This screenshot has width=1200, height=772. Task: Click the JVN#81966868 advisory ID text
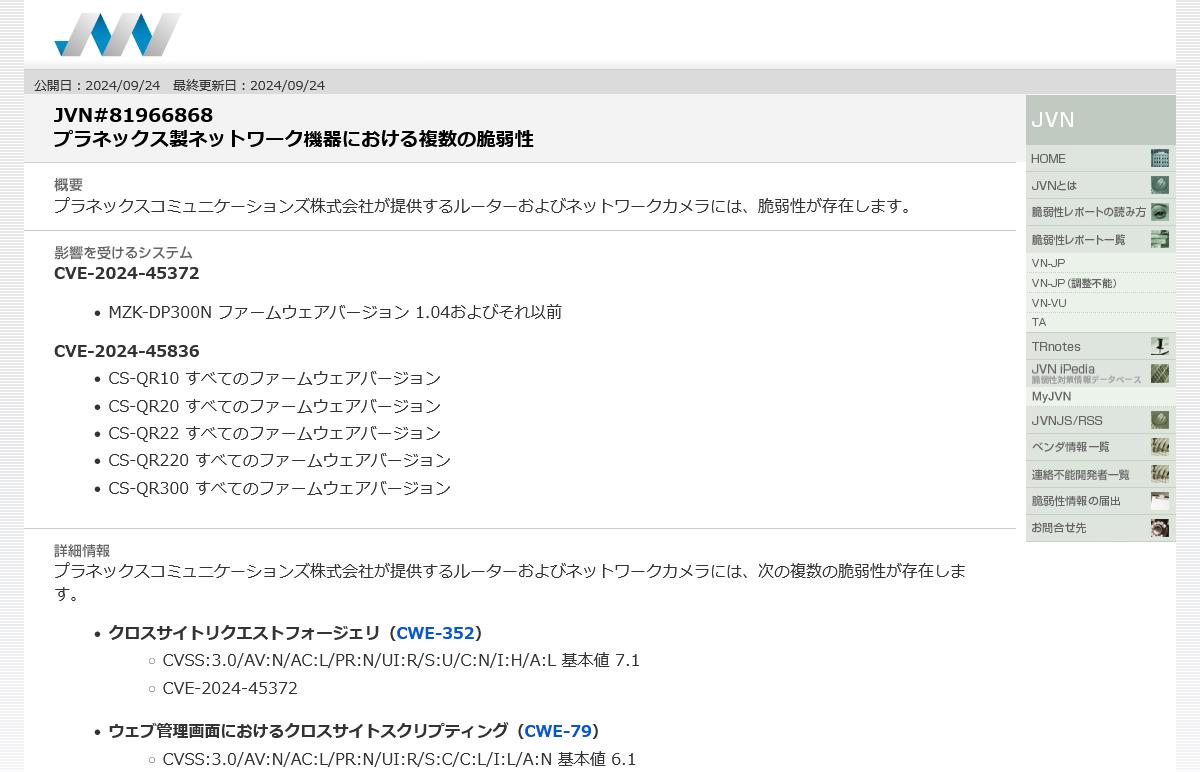133,115
